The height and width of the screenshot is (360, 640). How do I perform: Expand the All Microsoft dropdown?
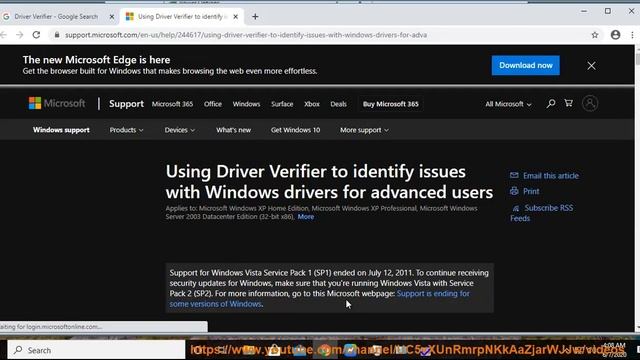508,104
